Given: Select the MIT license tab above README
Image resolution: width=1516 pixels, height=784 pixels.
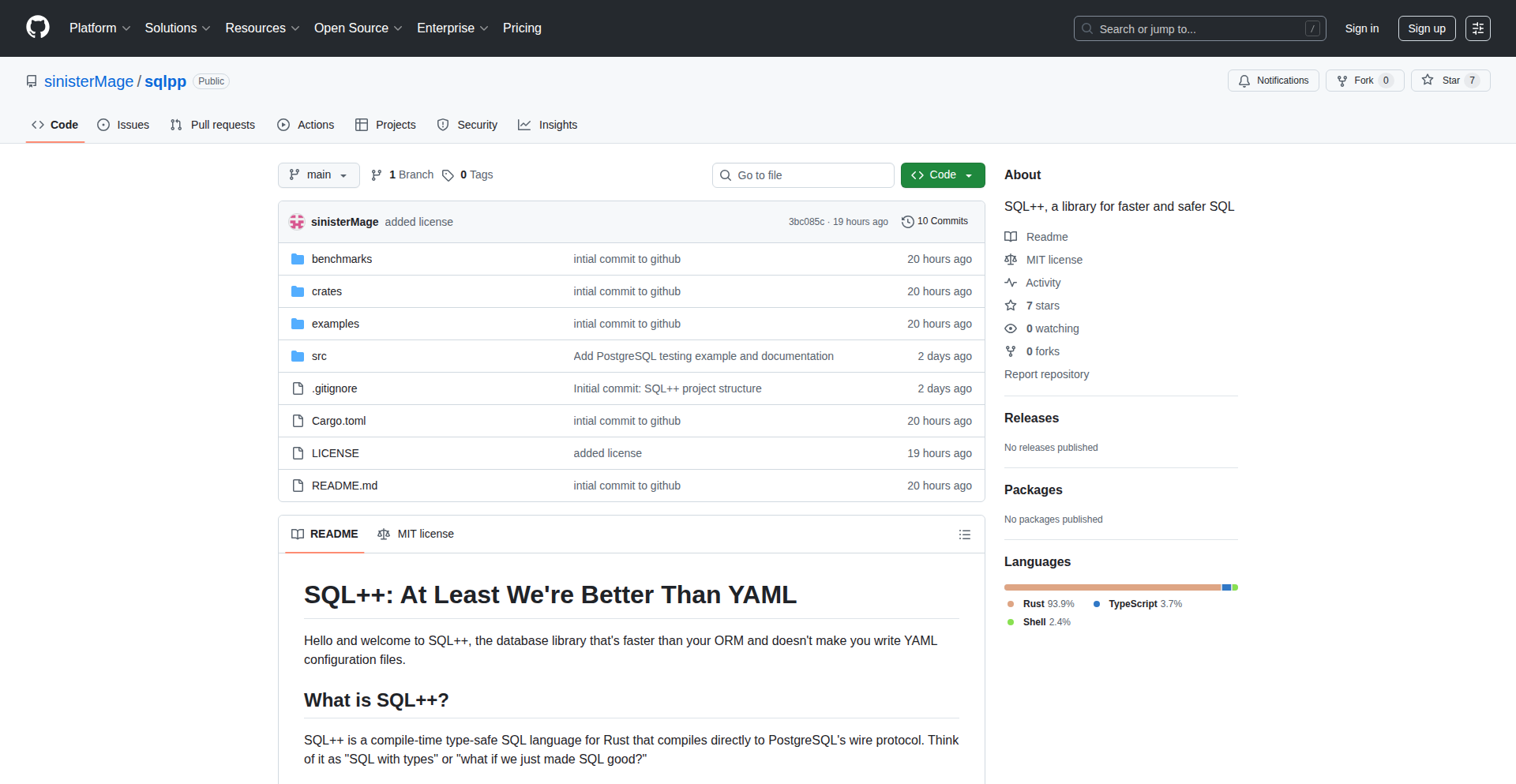Looking at the screenshot, I should (x=416, y=535).
